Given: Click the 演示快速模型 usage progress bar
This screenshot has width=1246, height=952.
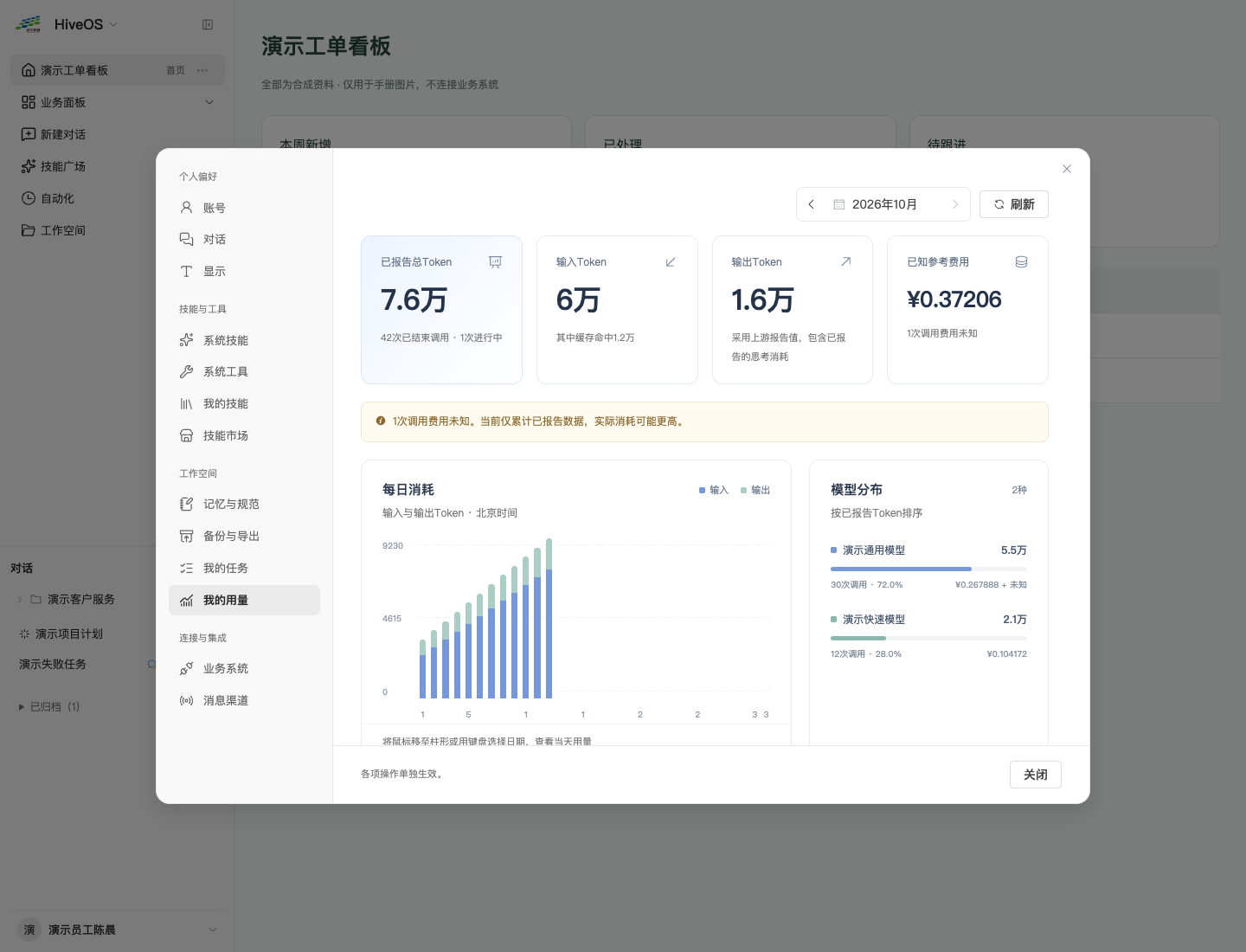Looking at the screenshot, I should (x=928, y=638).
